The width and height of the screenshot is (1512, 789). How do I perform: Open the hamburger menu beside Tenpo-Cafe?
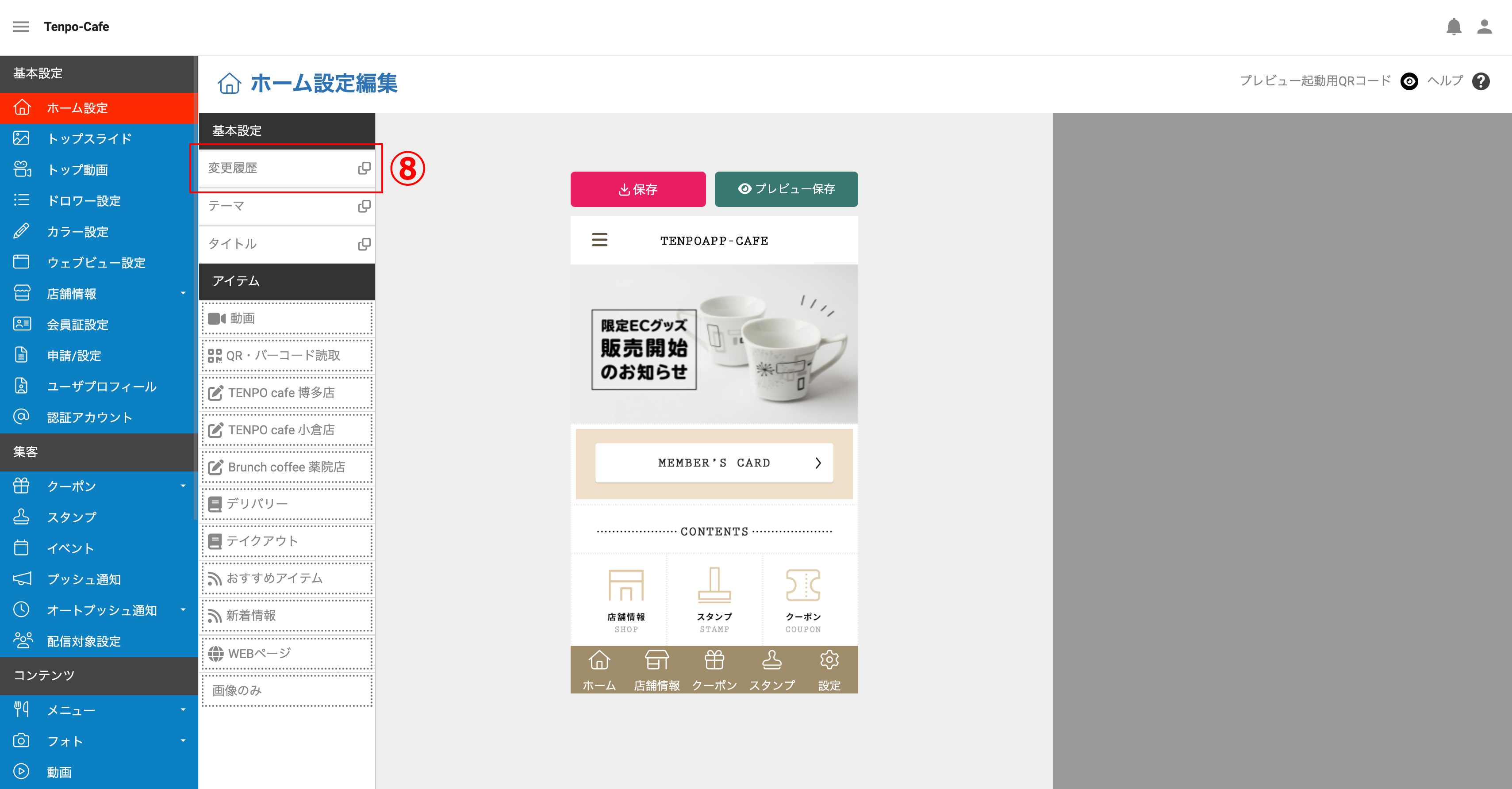coord(21,27)
